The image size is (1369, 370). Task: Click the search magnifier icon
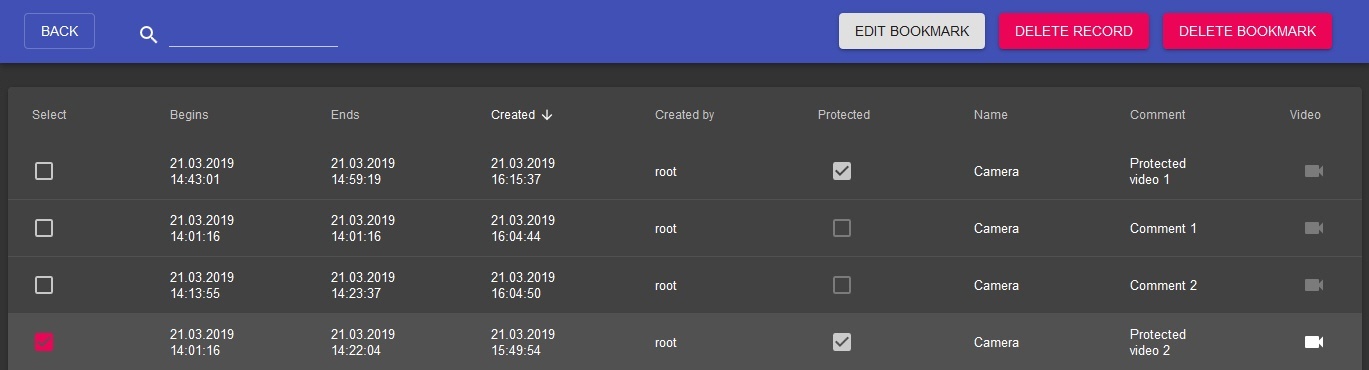pos(149,35)
